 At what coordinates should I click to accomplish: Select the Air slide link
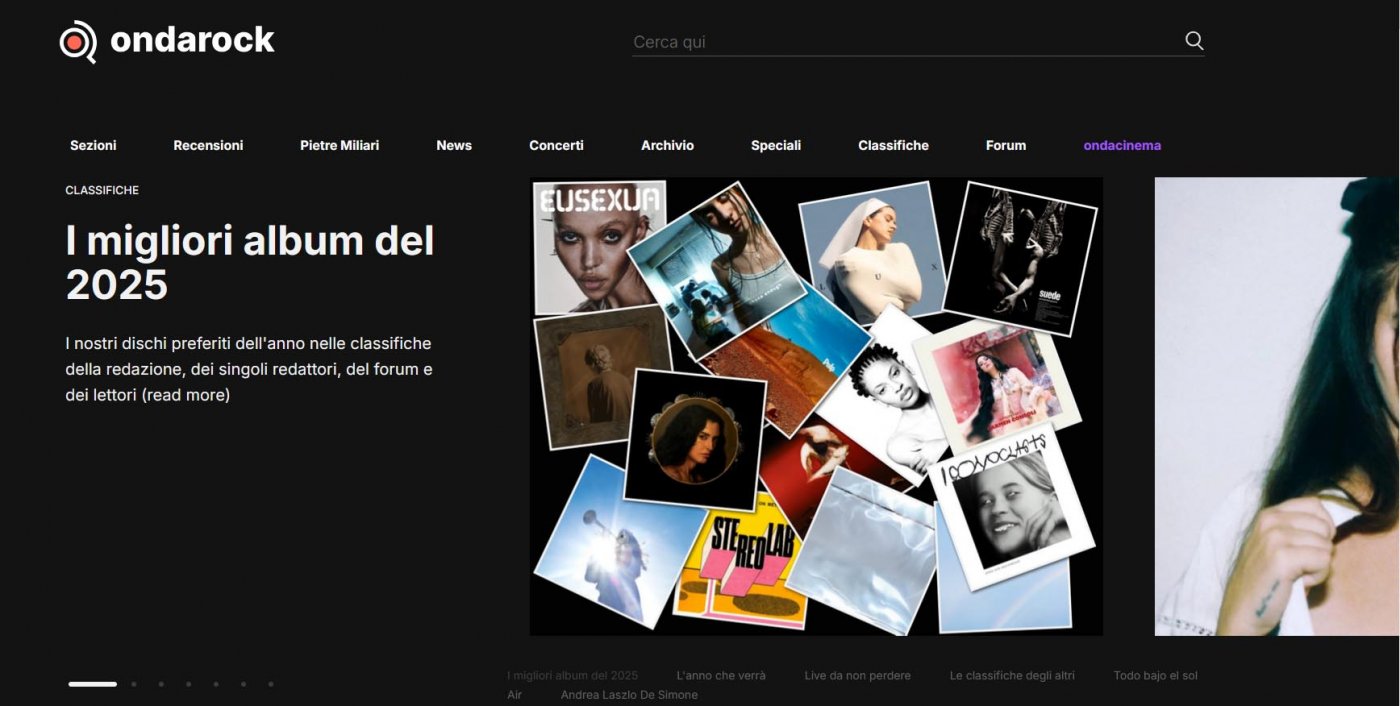(x=514, y=695)
